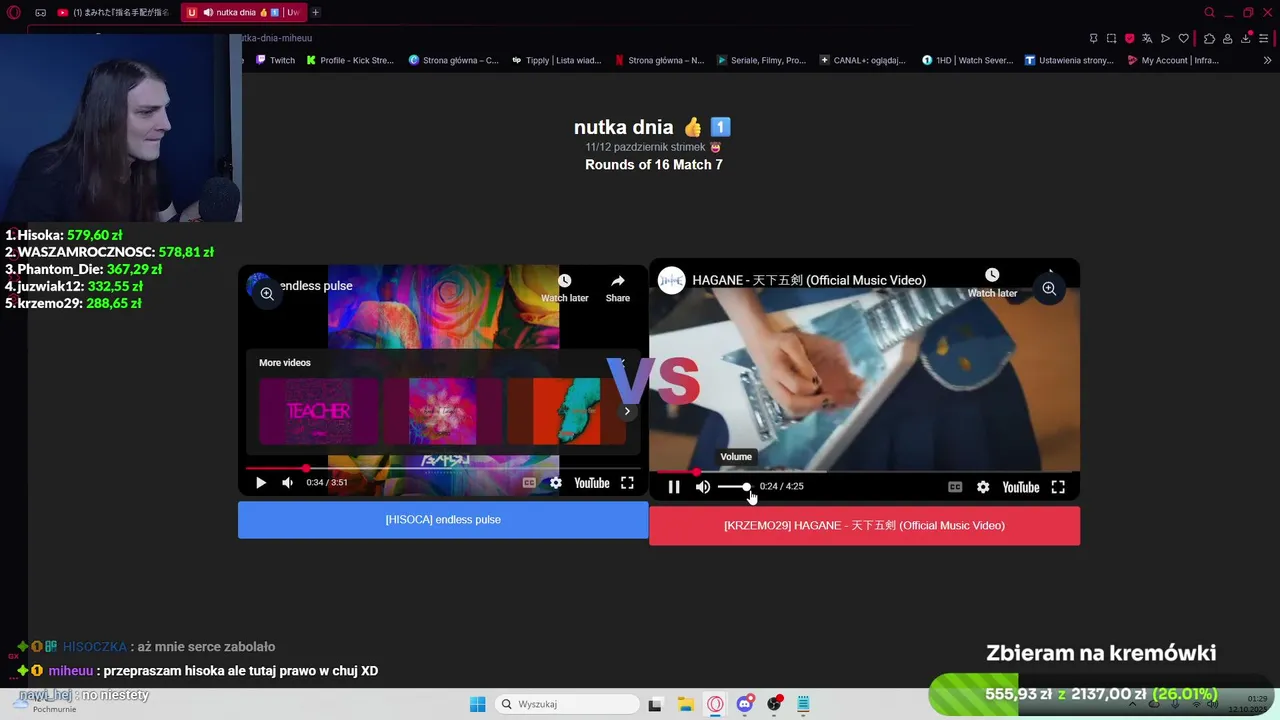Viewport: 1280px width, 720px height.
Task: Zoom the HAGANE video magnifier
Action: click(1049, 288)
